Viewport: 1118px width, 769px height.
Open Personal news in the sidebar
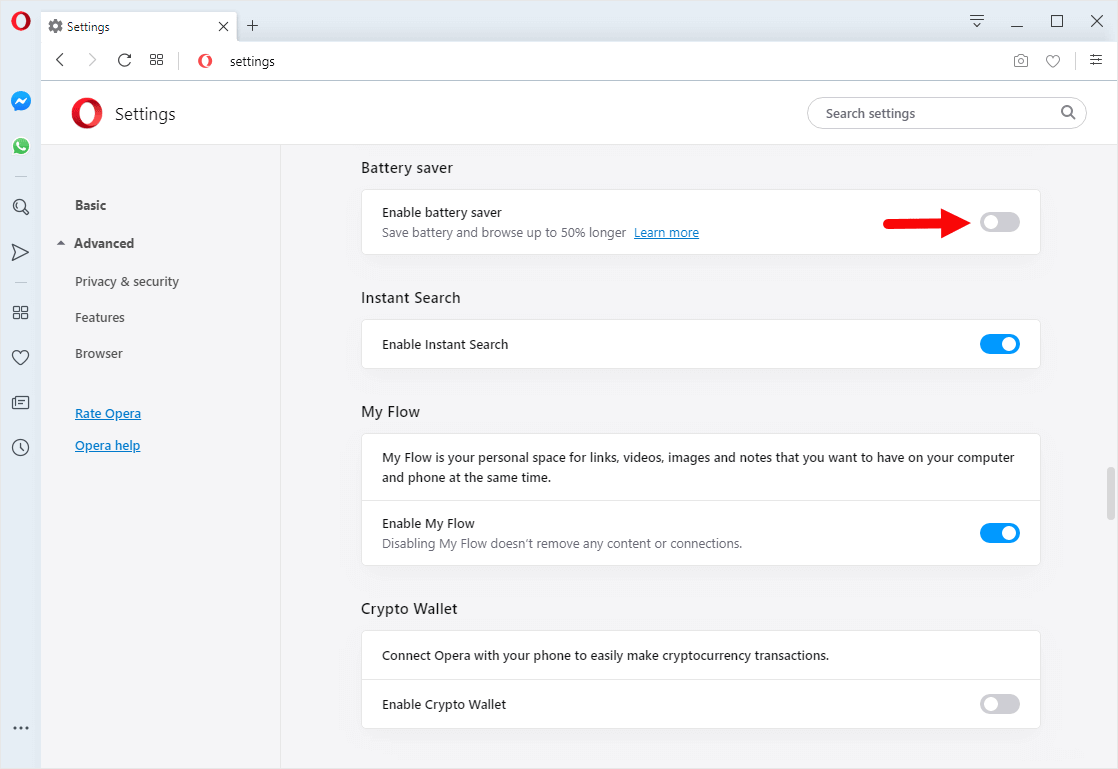(x=21, y=403)
